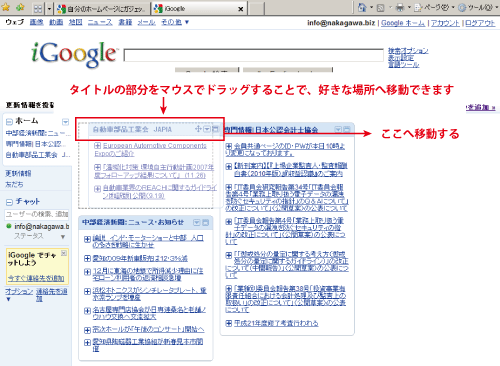
Task: Open the ホーム tab dropdown arrow in sidebar
Action: tap(65, 122)
